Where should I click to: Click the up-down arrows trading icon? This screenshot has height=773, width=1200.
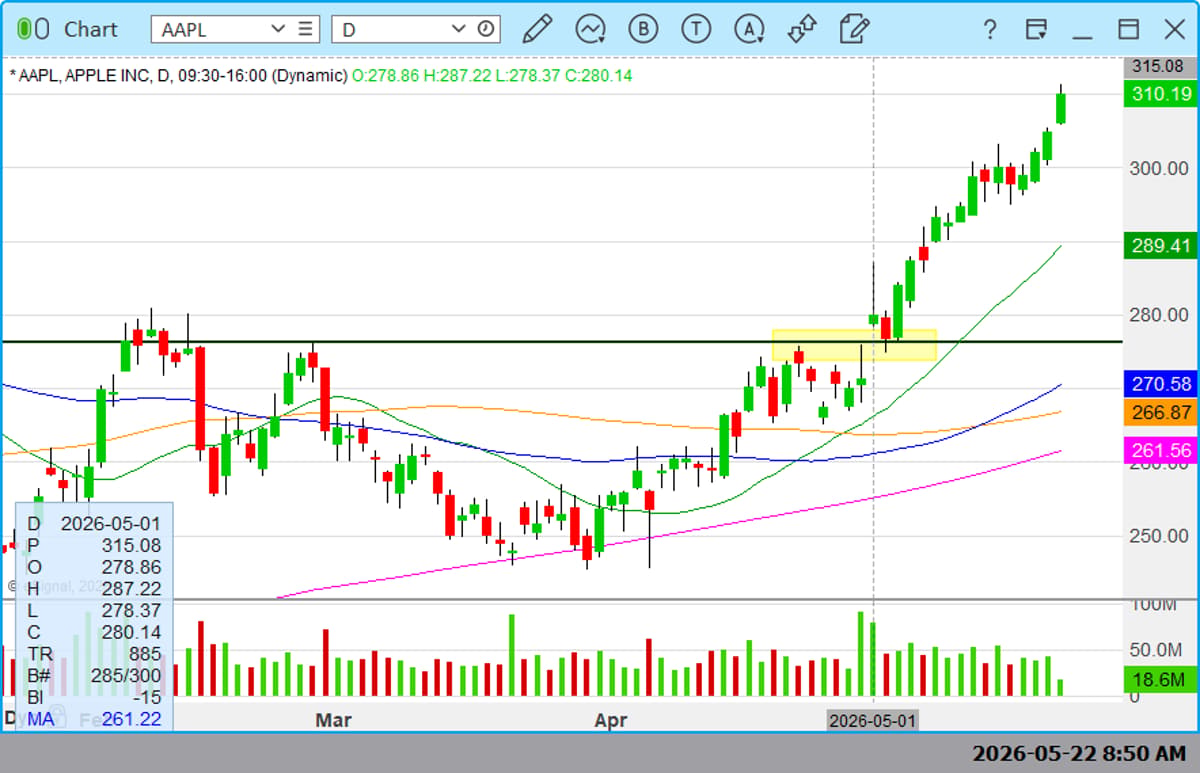(802, 29)
